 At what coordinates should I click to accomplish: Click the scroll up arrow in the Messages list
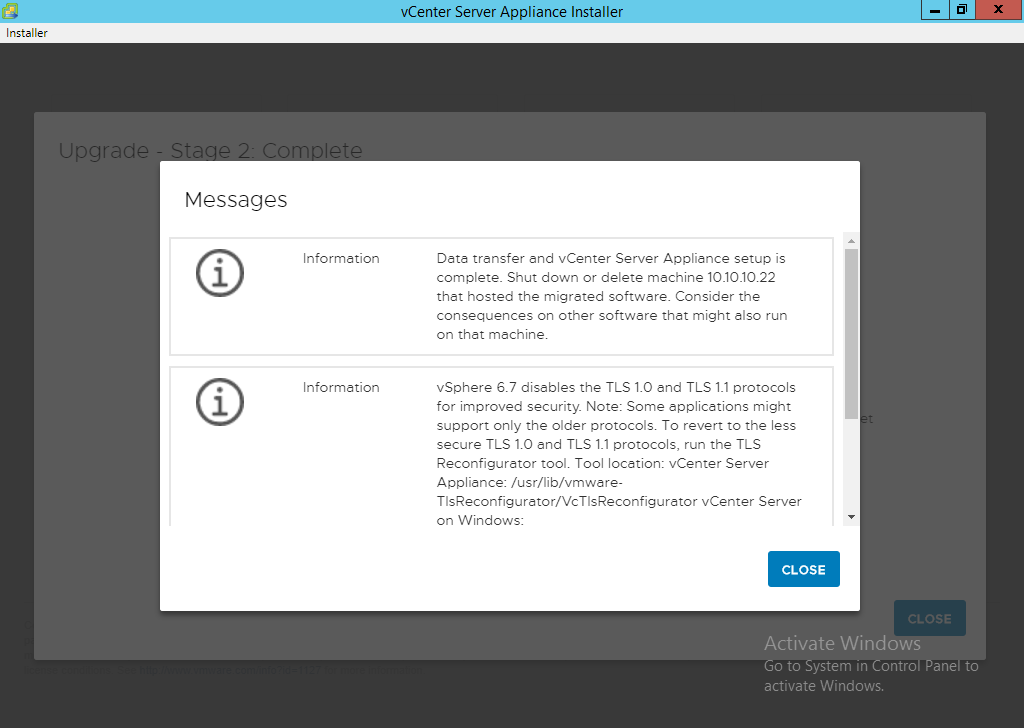pos(851,241)
